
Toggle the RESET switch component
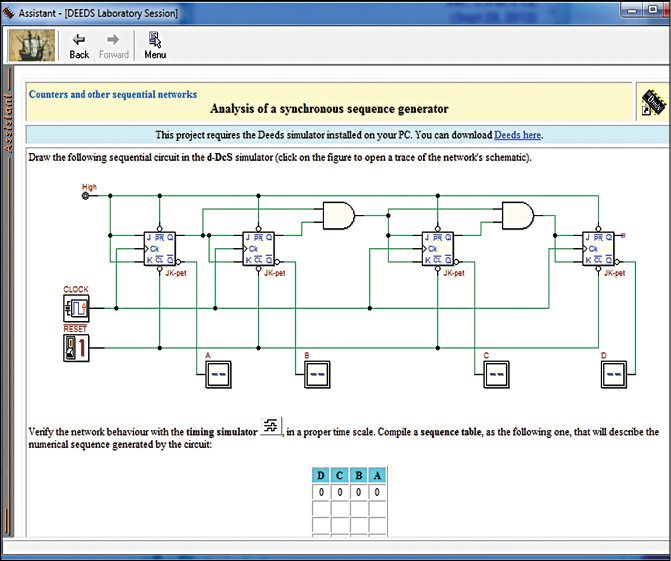click(x=77, y=348)
